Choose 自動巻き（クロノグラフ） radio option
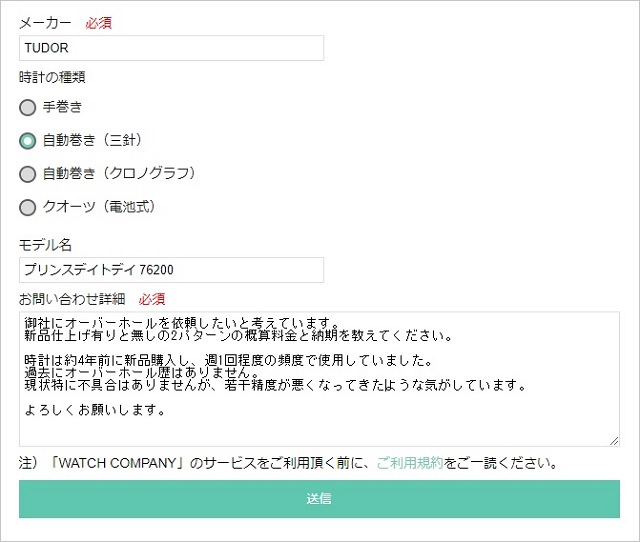 tap(28, 174)
